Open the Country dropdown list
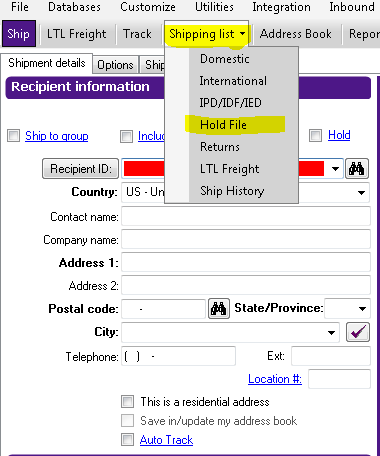380x456 pixels. point(361,193)
